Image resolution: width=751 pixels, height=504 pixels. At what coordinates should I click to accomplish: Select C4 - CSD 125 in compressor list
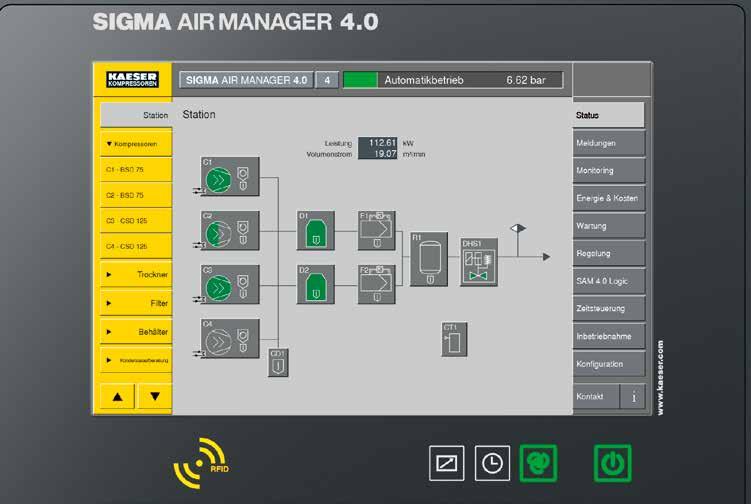136,246
